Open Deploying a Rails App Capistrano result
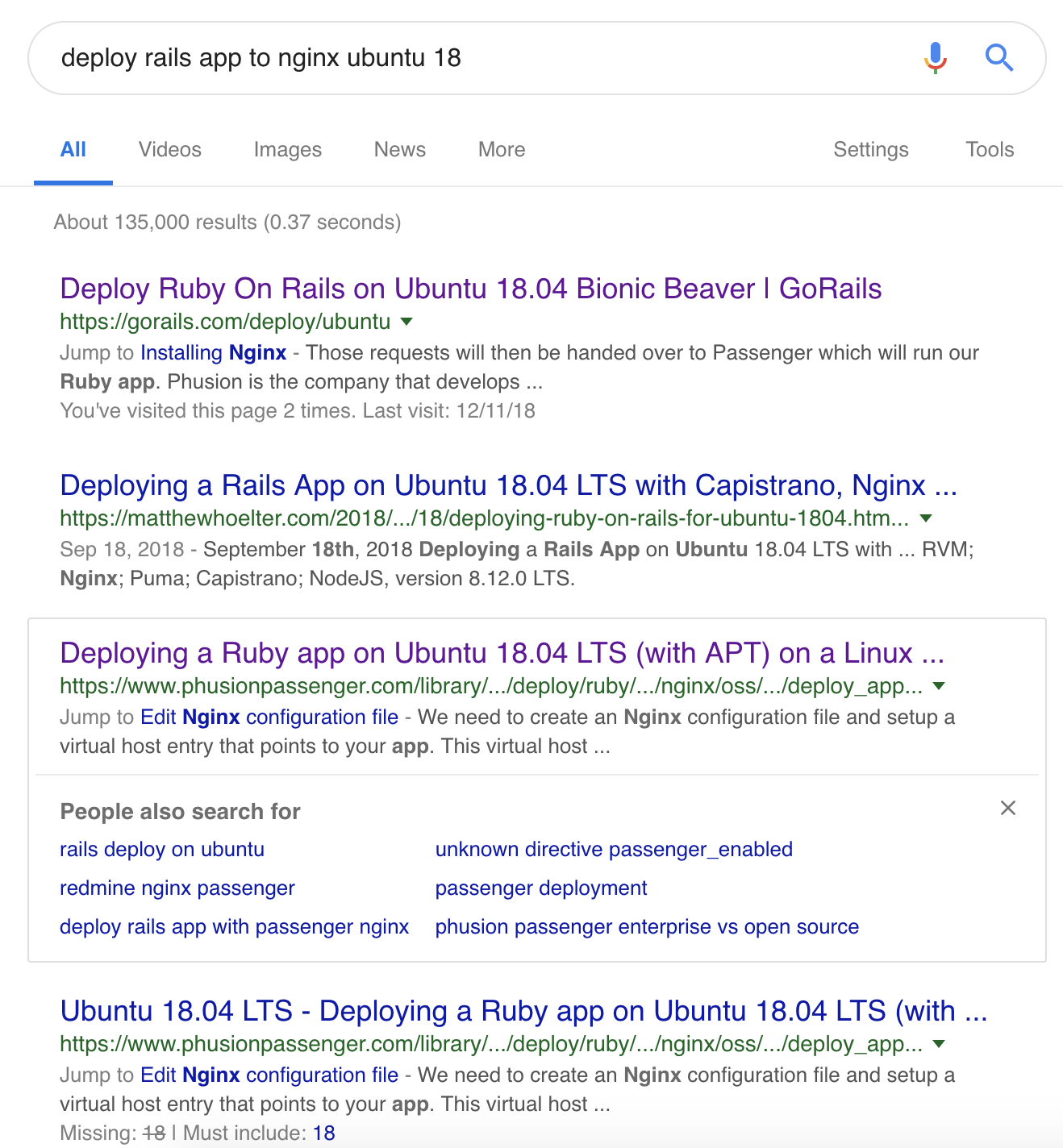The width and height of the screenshot is (1063, 1148). coord(509,485)
